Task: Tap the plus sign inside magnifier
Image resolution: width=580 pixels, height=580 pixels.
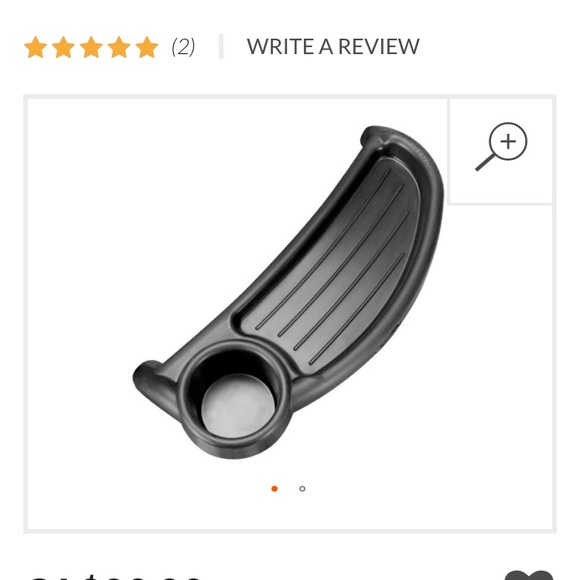Action: [508, 141]
